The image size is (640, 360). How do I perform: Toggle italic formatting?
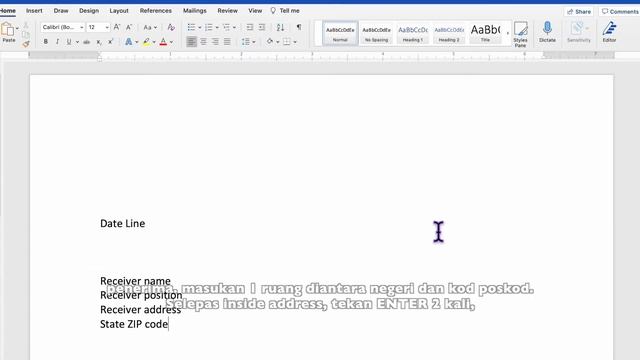point(57,42)
